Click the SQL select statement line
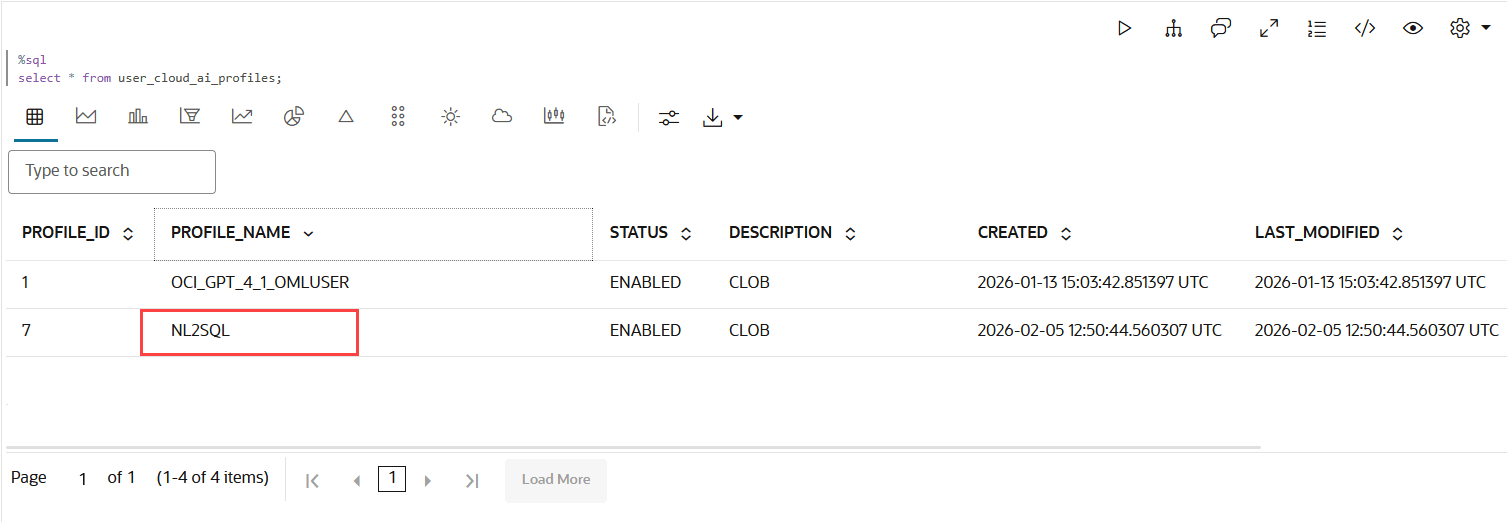 (x=150, y=78)
